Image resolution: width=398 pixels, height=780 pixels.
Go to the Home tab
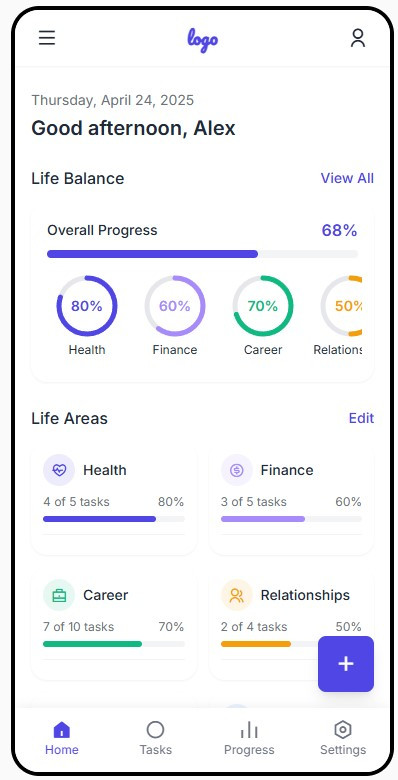click(x=62, y=738)
